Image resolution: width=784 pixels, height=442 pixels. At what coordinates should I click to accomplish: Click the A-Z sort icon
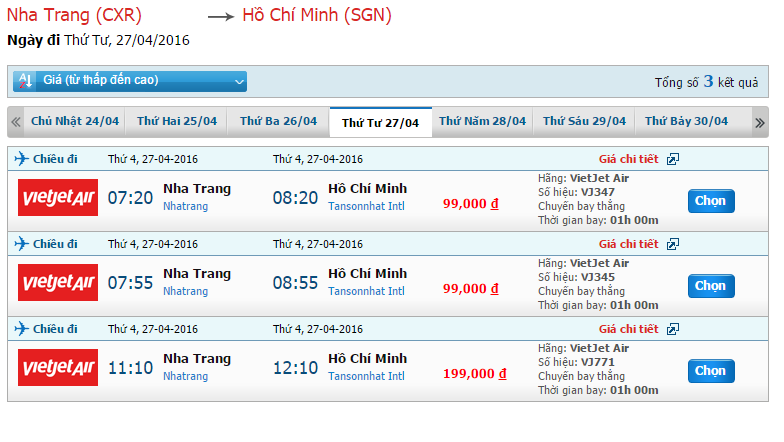pyautogui.click(x=24, y=81)
